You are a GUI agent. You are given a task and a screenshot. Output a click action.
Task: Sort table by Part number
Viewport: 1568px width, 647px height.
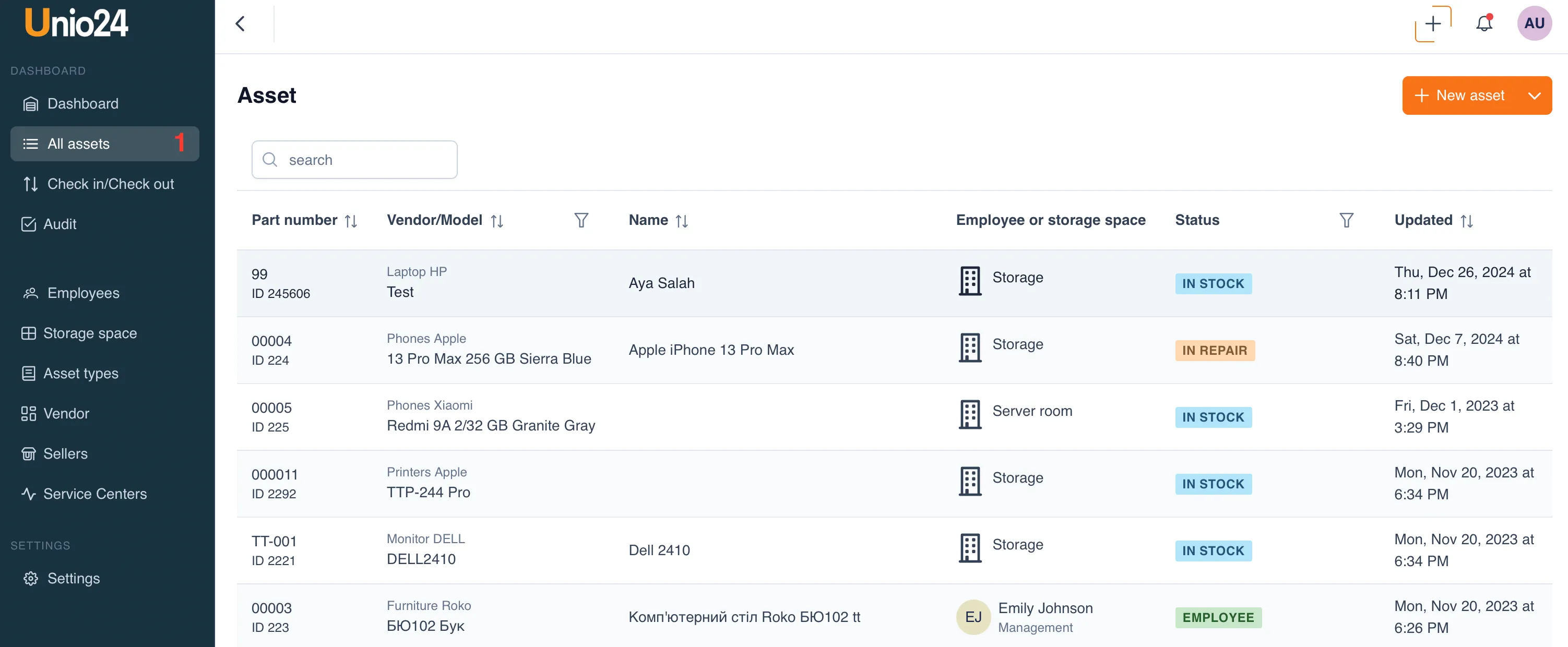(351, 221)
